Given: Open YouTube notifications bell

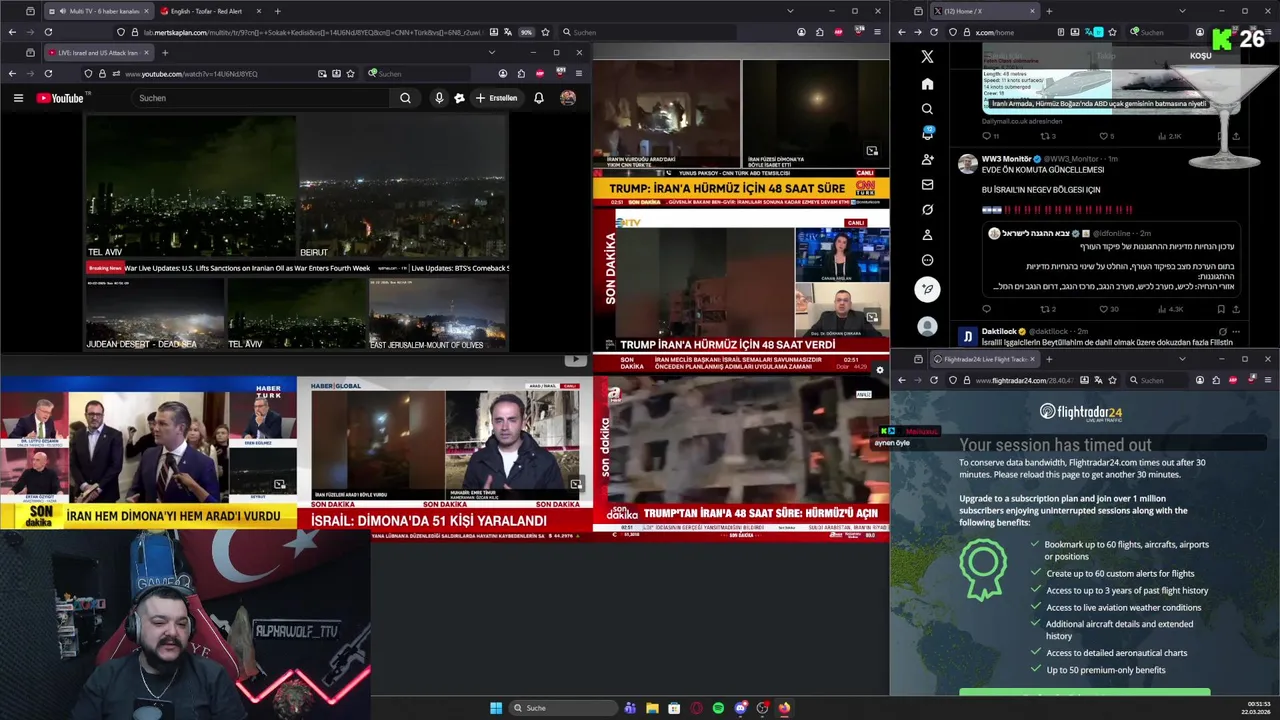Looking at the screenshot, I should pos(539,98).
